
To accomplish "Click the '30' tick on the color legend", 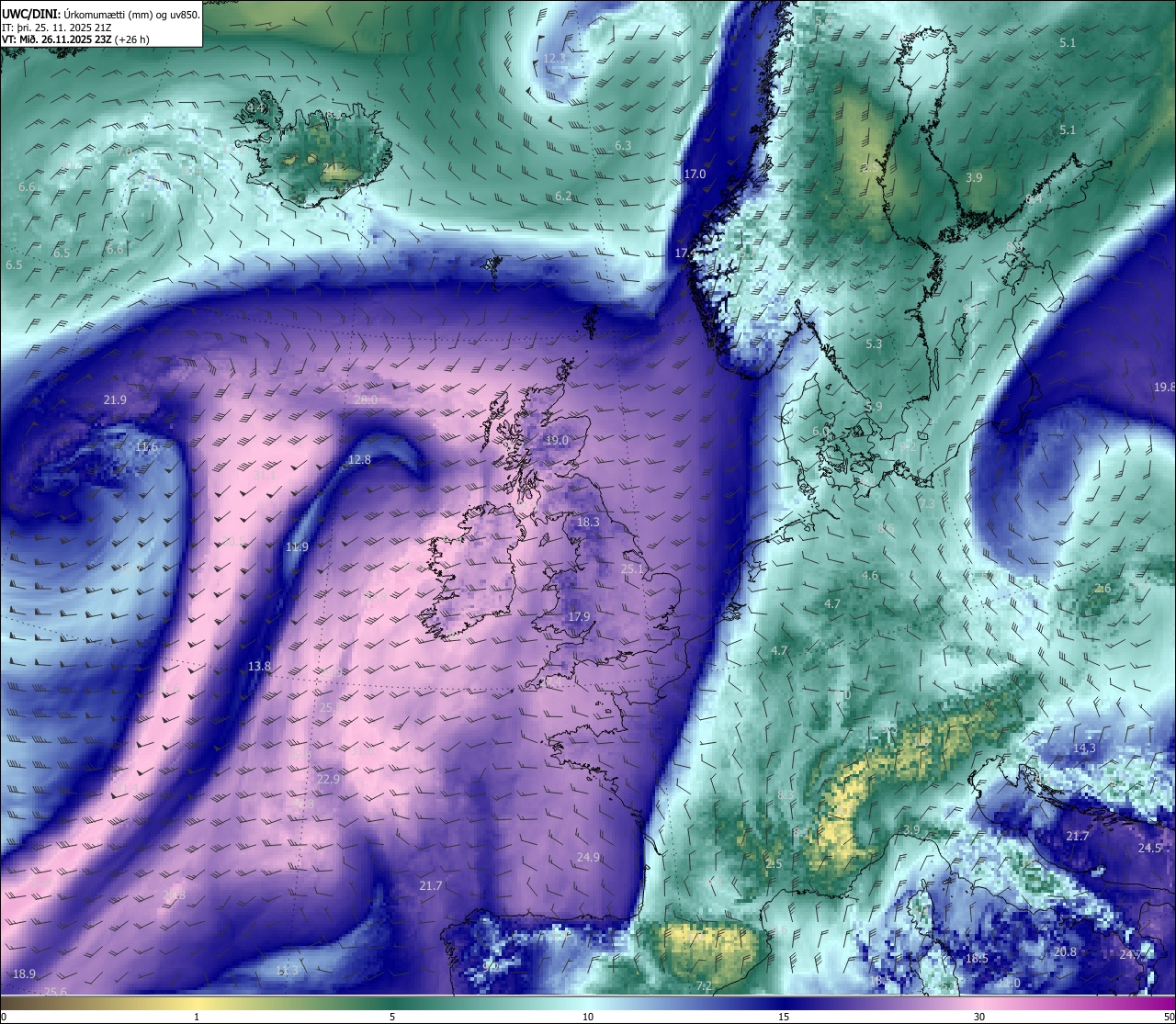I will pyautogui.click(x=979, y=1017).
